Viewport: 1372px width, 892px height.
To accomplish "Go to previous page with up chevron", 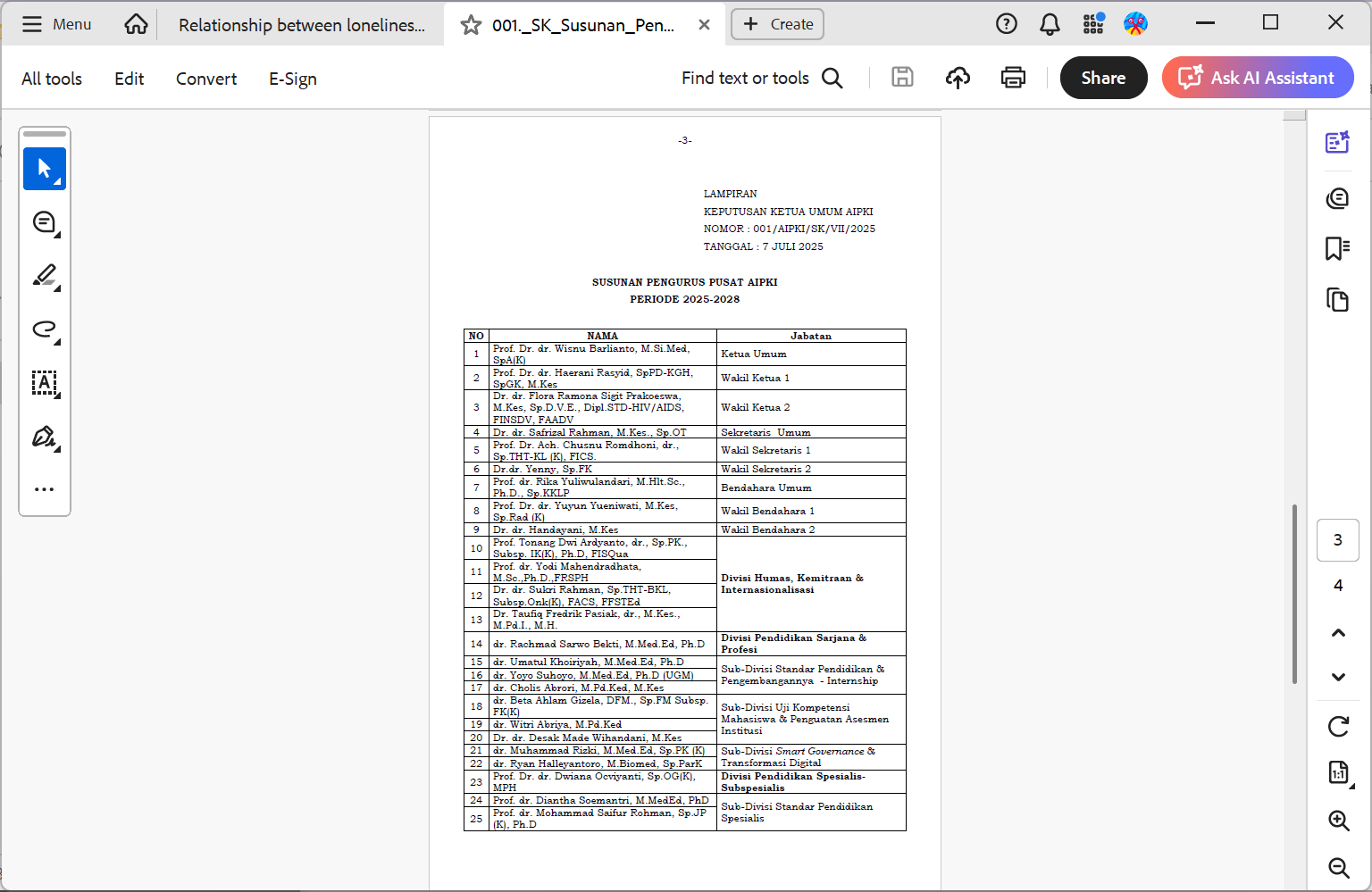I will point(1338,633).
